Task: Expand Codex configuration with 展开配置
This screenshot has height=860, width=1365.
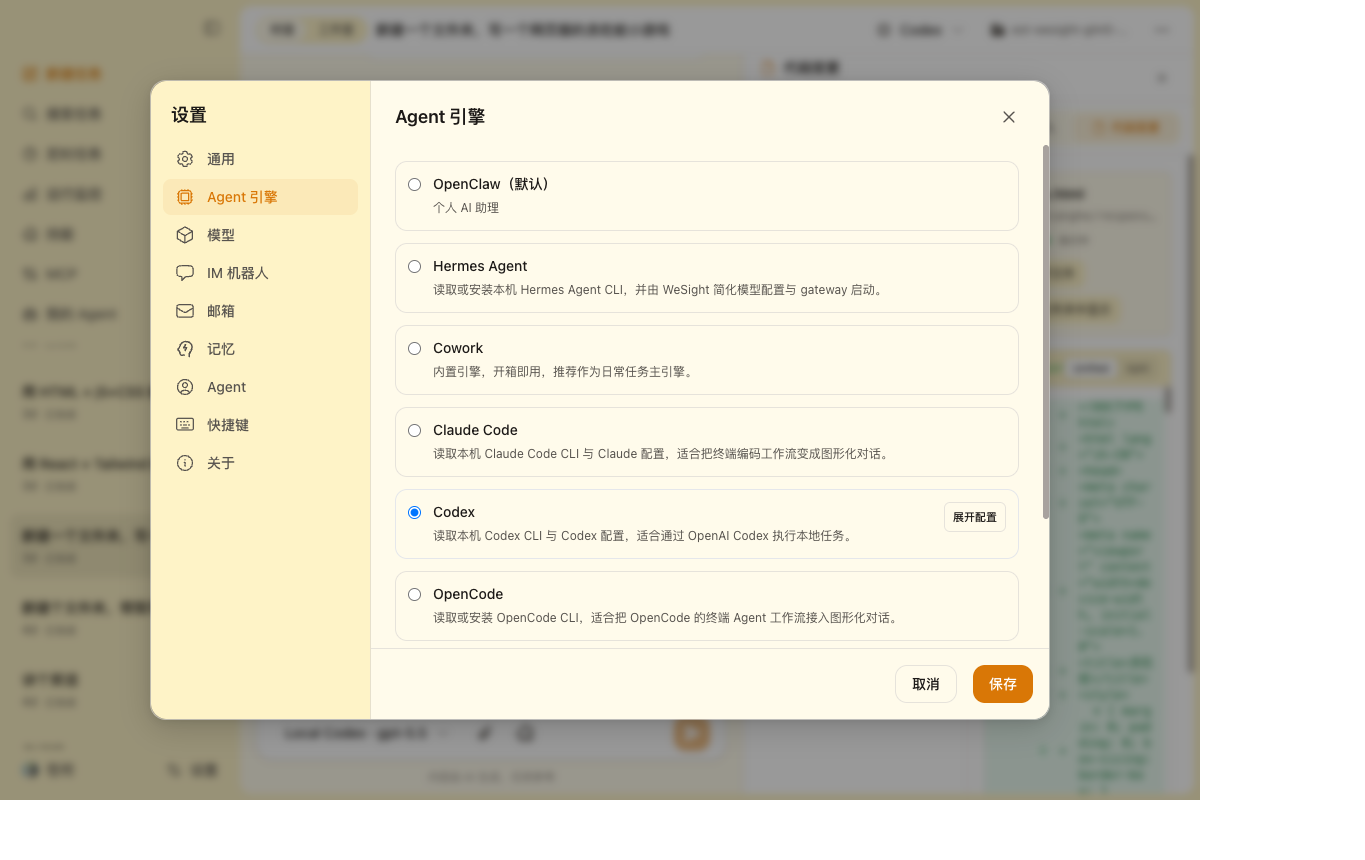Action: click(x=975, y=517)
